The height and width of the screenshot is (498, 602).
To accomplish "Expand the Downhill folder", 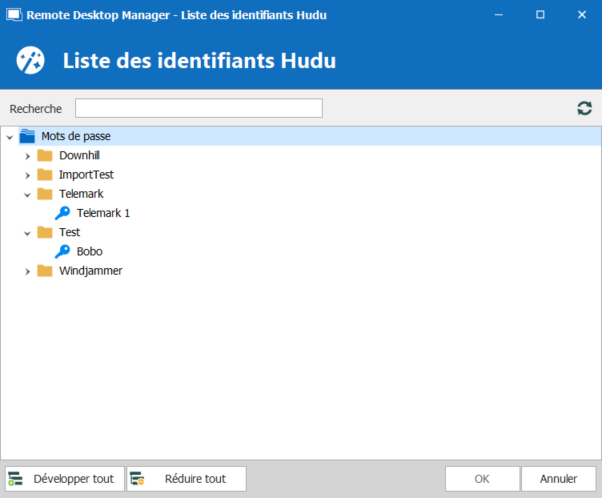I will [x=27, y=156].
